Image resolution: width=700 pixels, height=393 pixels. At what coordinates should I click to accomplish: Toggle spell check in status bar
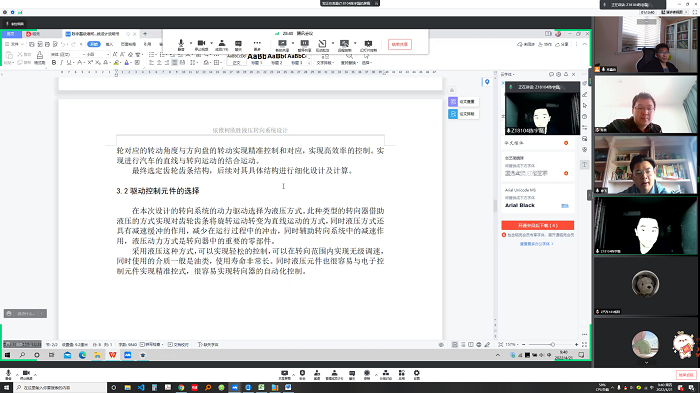pyautogui.click(x=151, y=345)
